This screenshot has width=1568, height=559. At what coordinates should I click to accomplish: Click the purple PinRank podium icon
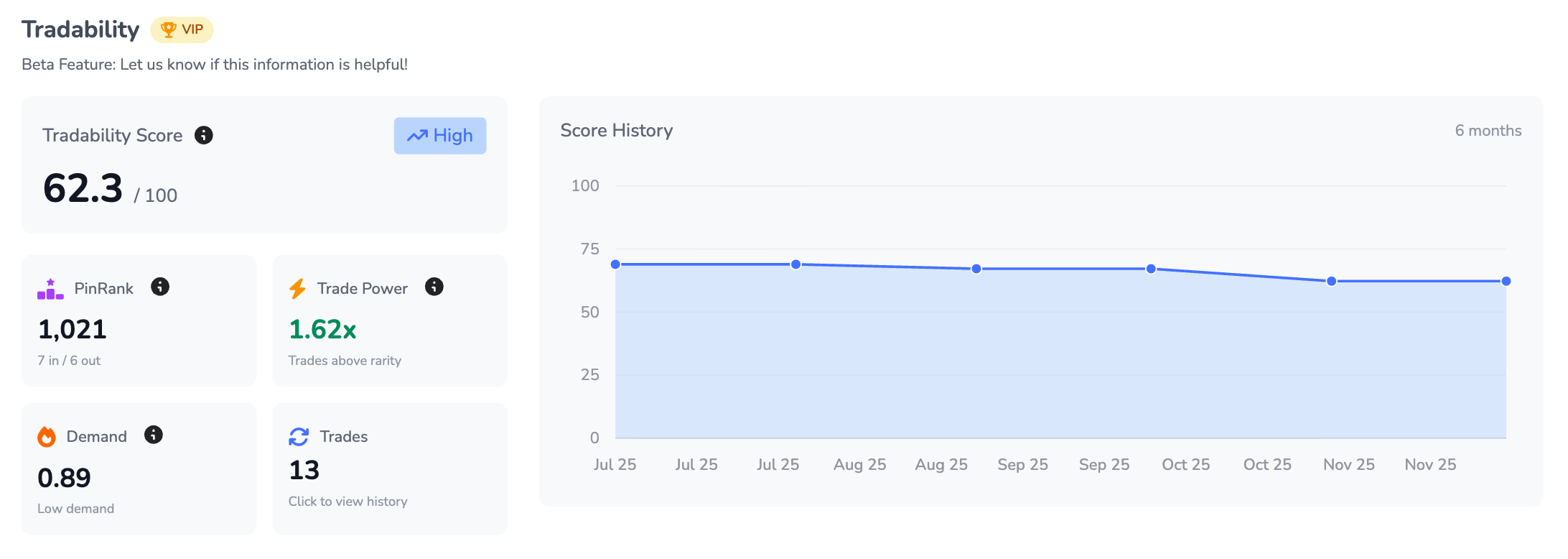pyautogui.click(x=50, y=289)
